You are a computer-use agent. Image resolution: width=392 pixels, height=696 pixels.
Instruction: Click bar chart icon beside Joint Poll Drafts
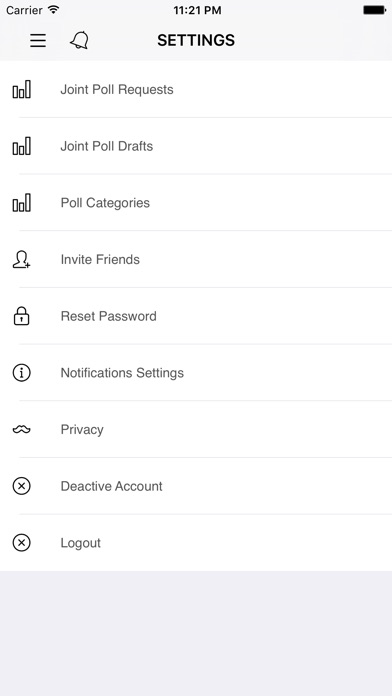[x=21, y=146]
